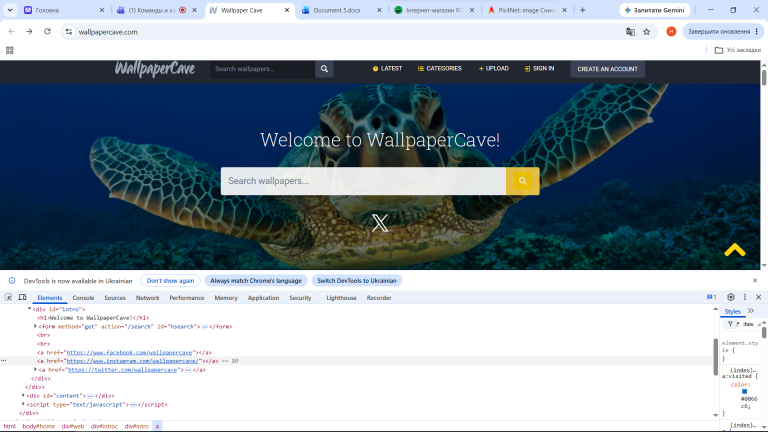Click the Styles filter funnel icon
This screenshot has width=768, height=432.
[730, 324]
